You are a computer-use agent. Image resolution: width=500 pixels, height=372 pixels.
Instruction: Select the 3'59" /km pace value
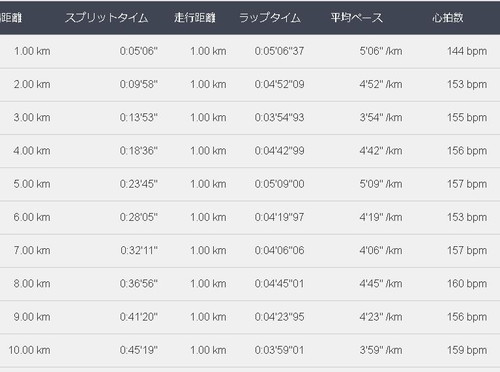(x=381, y=350)
